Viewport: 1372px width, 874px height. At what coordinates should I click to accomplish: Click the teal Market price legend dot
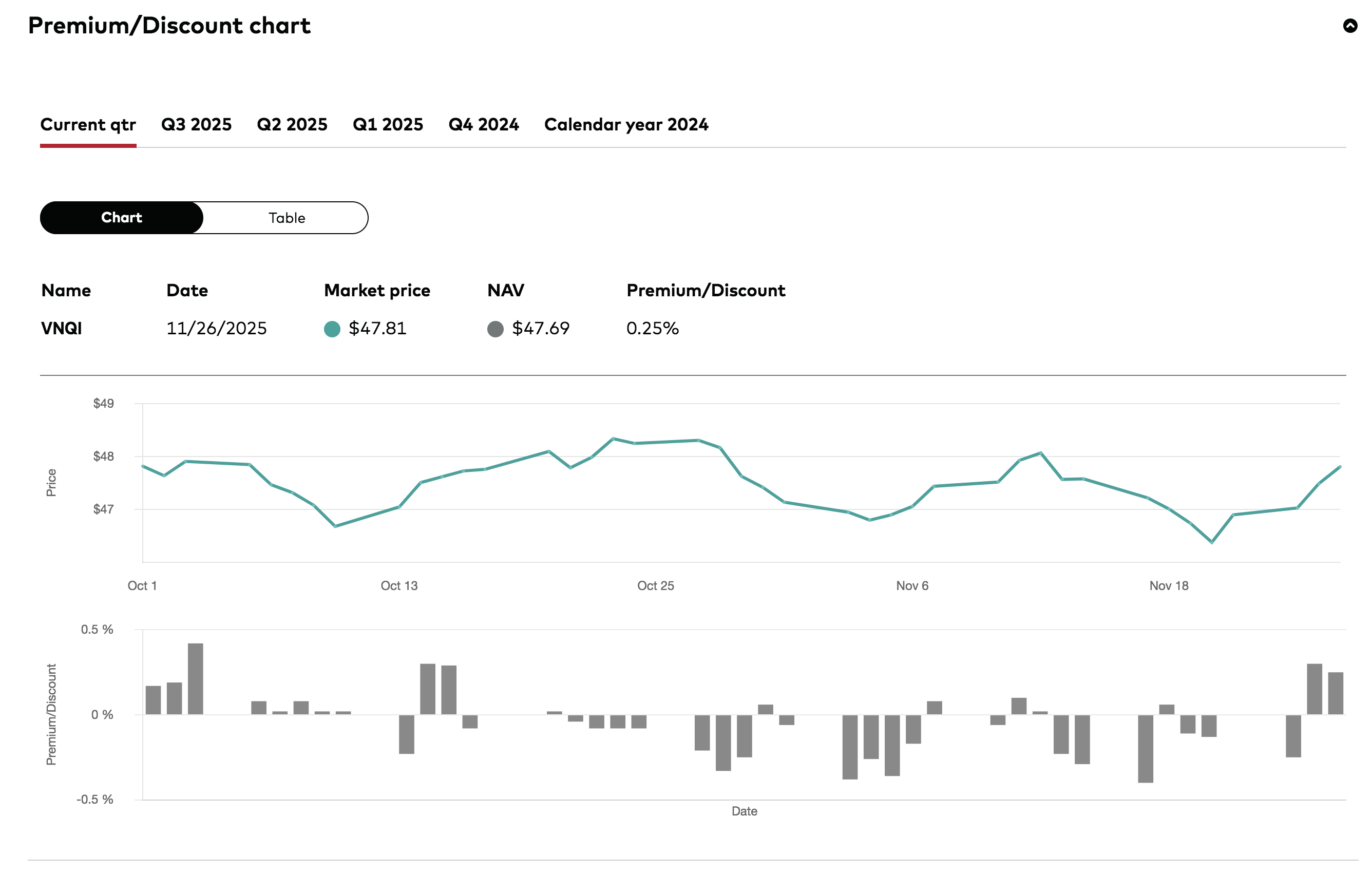pos(332,329)
